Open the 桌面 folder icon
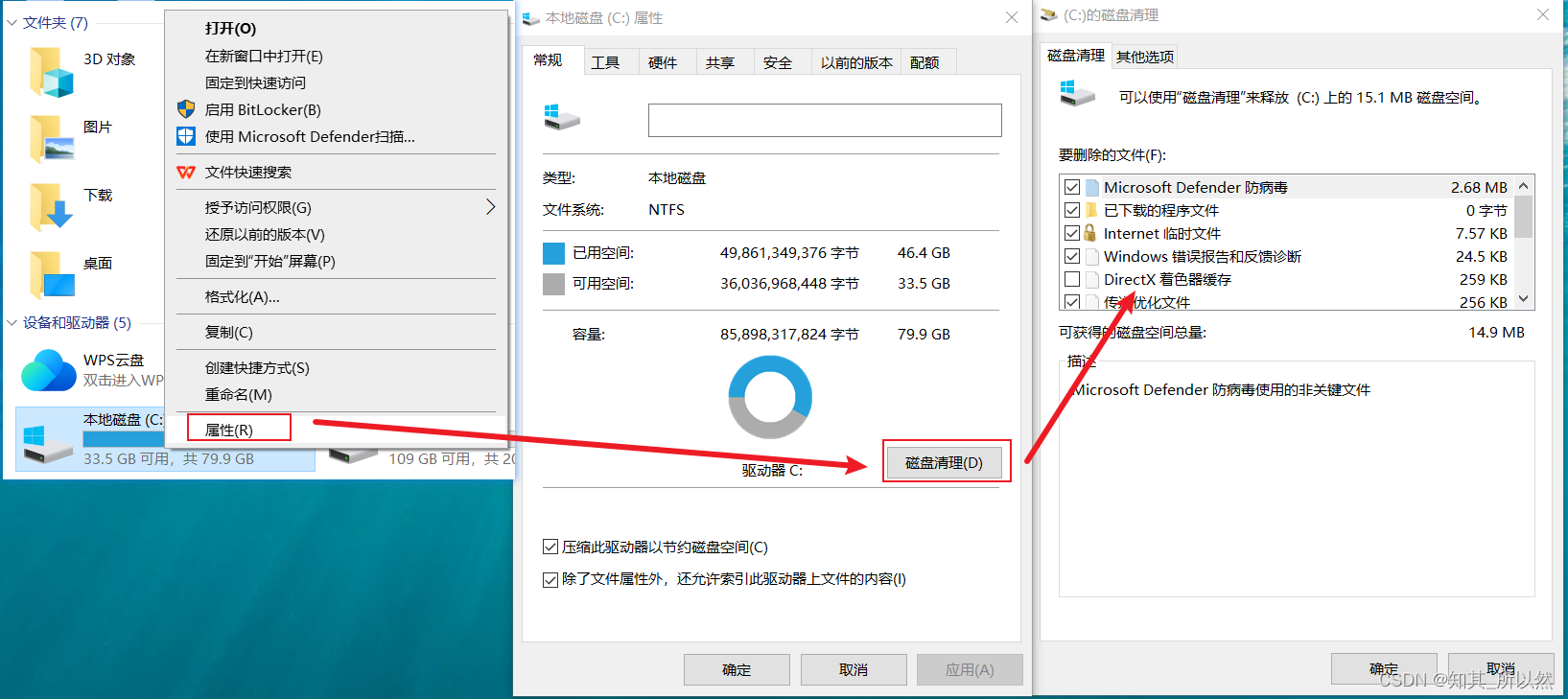Image resolution: width=1568 pixels, height=699 pixels. click(51, 275)
